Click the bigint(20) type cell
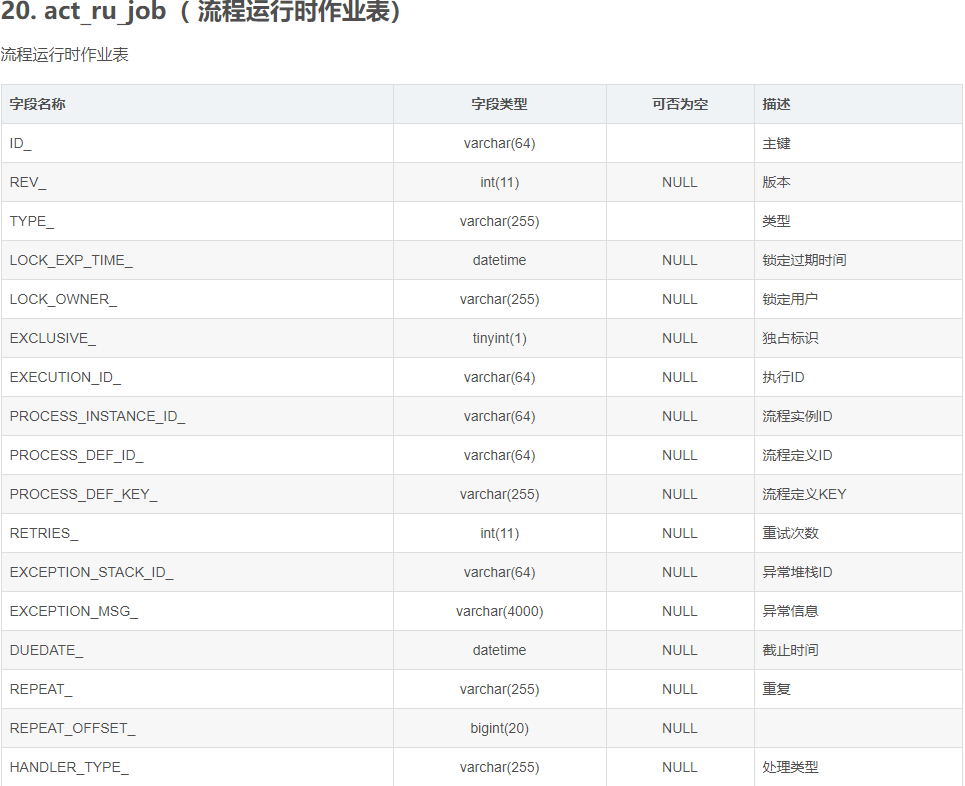This screenshot has height=786, width=965. [499, 728]
